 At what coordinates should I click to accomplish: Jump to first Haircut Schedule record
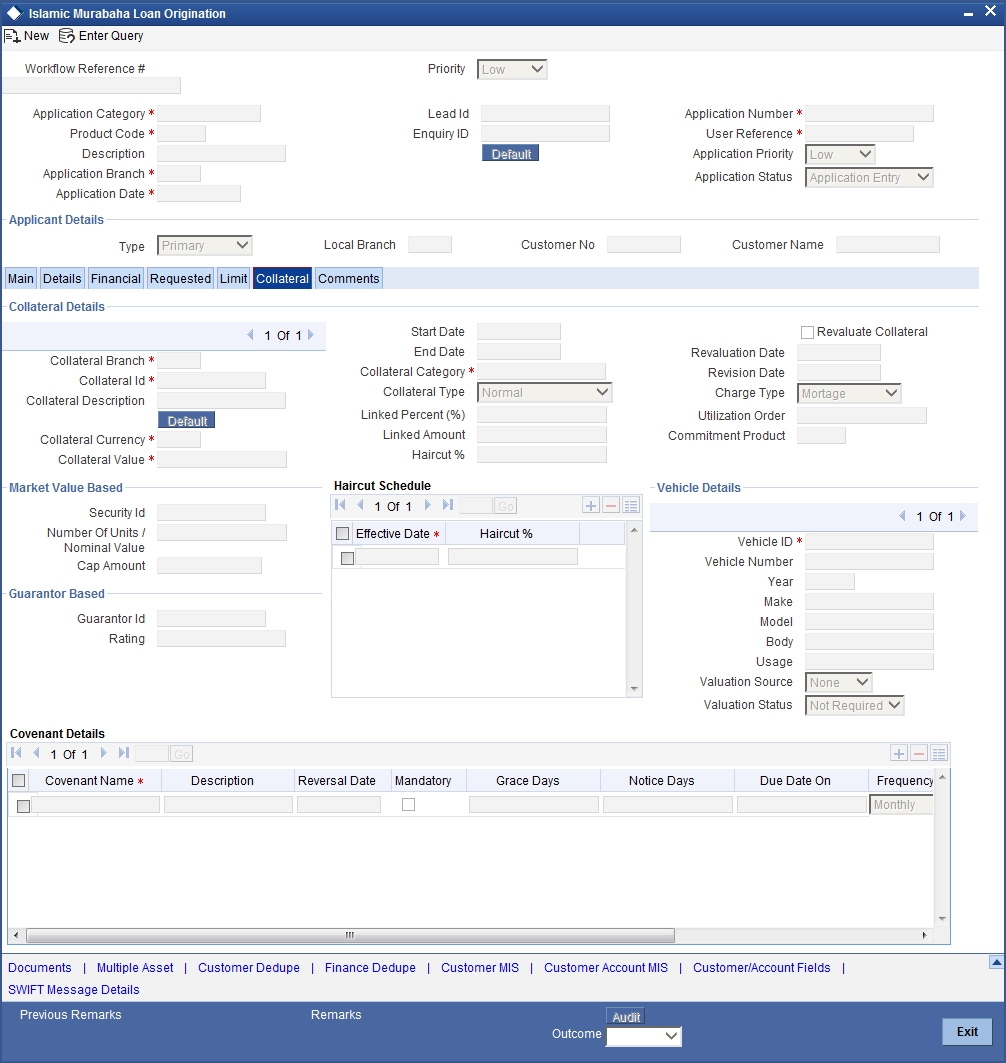click(340, 505)
